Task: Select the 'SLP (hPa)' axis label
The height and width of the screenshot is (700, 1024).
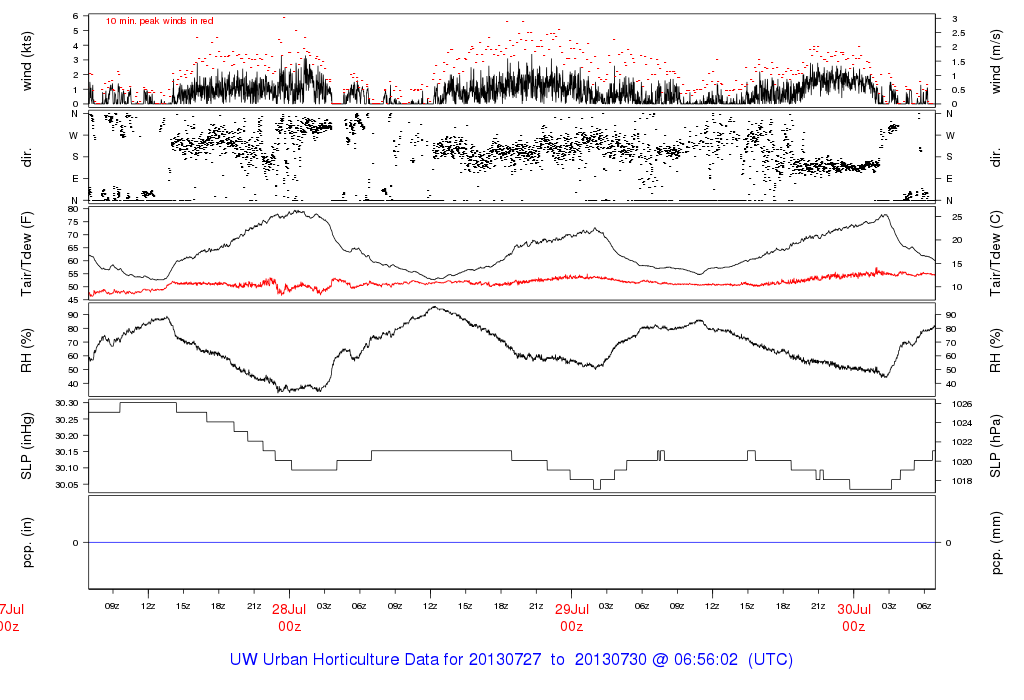Action: coord(995,445)
